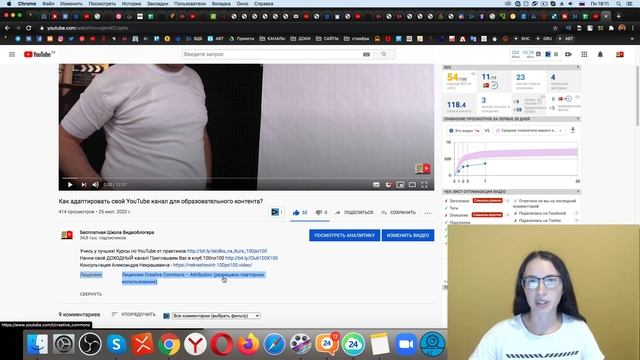The width and height of the screenshot is (640, 360).
Task: Open OBS from the dock
Action: click(90, 344)
